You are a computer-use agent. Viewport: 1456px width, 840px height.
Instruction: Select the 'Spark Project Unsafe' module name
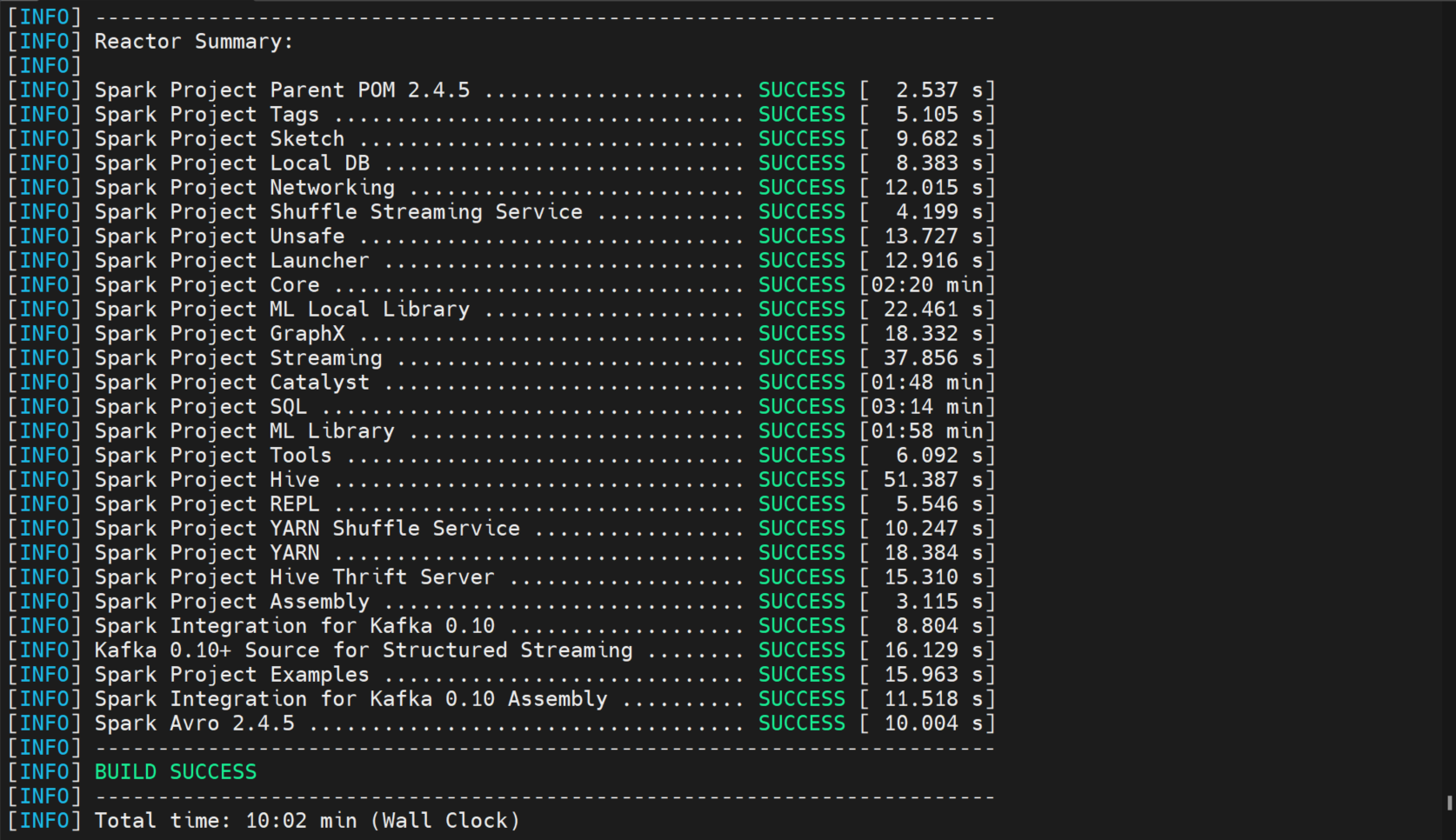[x=219, y=237]
